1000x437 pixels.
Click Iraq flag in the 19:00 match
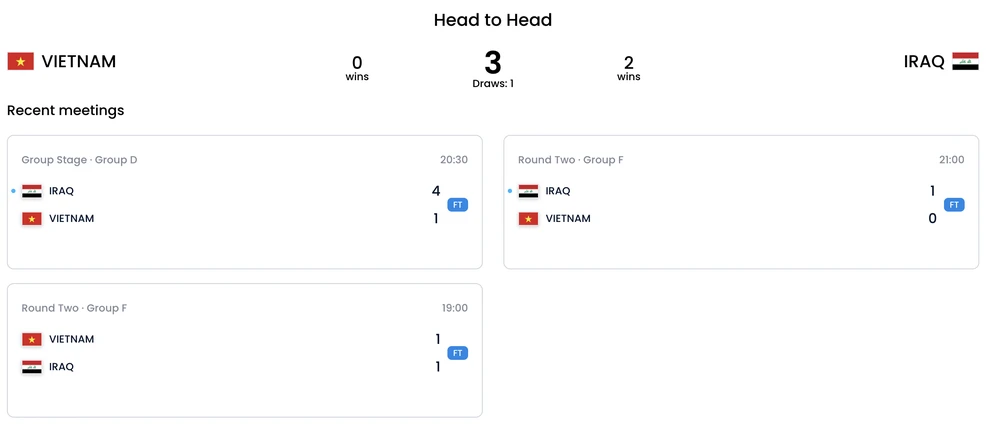(x=32, y=367)
